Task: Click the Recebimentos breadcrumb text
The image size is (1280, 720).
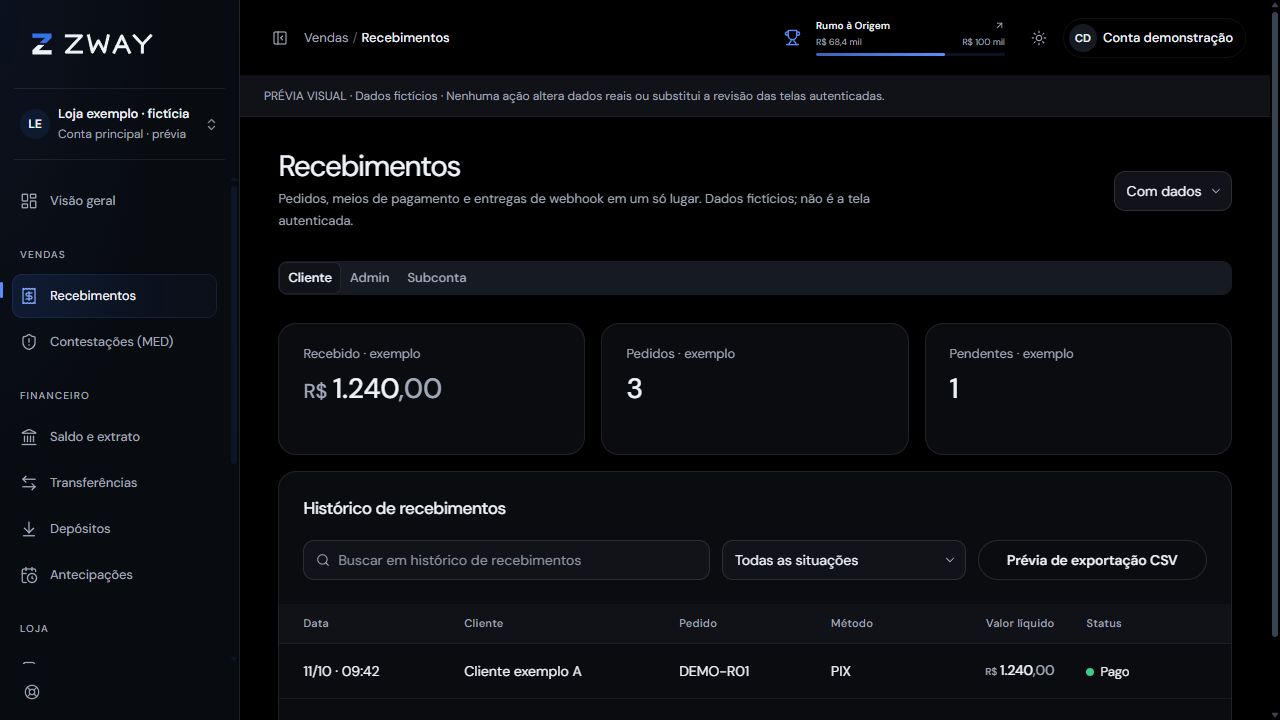Action: (405, 38)
